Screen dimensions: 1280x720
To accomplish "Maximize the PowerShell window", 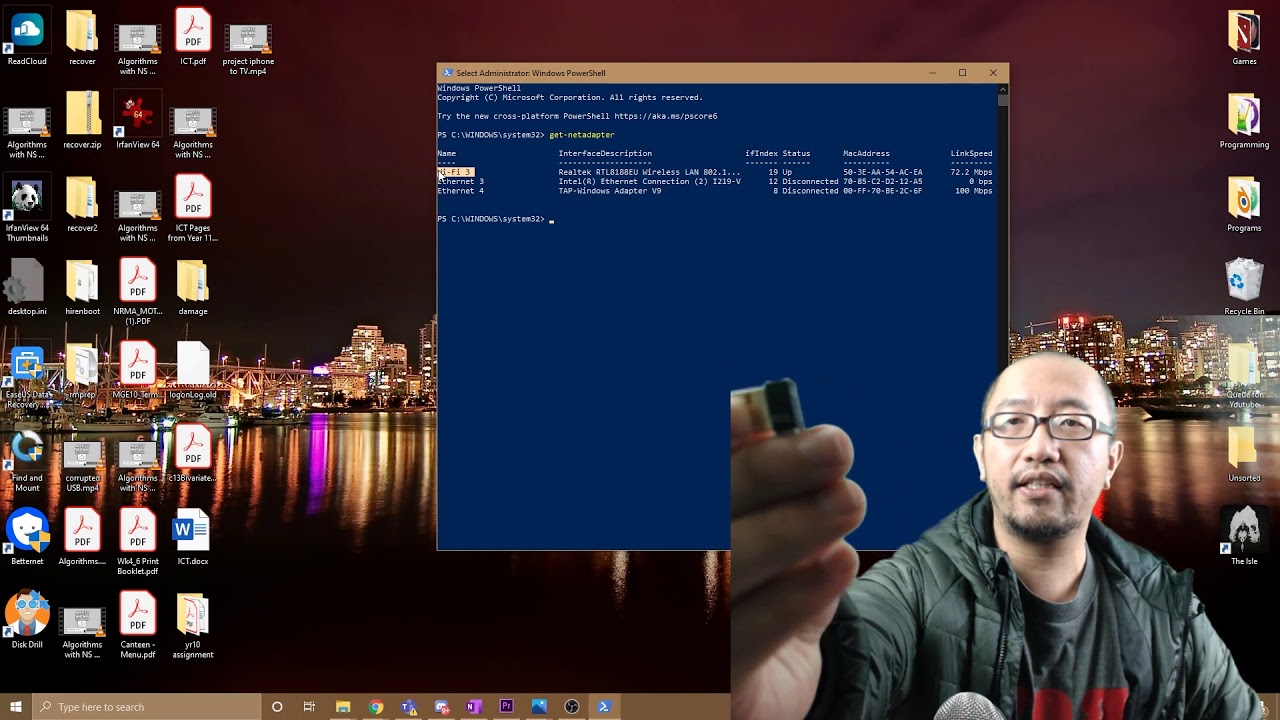I will coord(962,73).
